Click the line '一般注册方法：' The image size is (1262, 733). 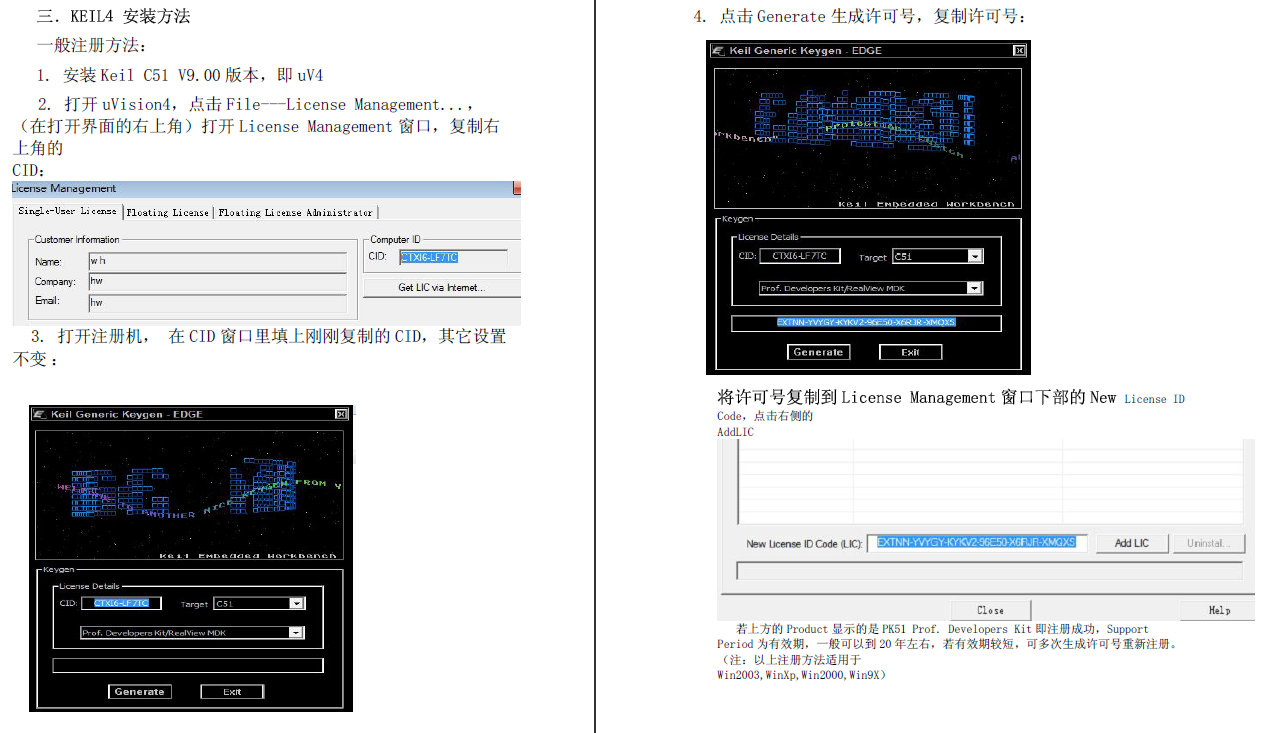[x=91, y=46]
